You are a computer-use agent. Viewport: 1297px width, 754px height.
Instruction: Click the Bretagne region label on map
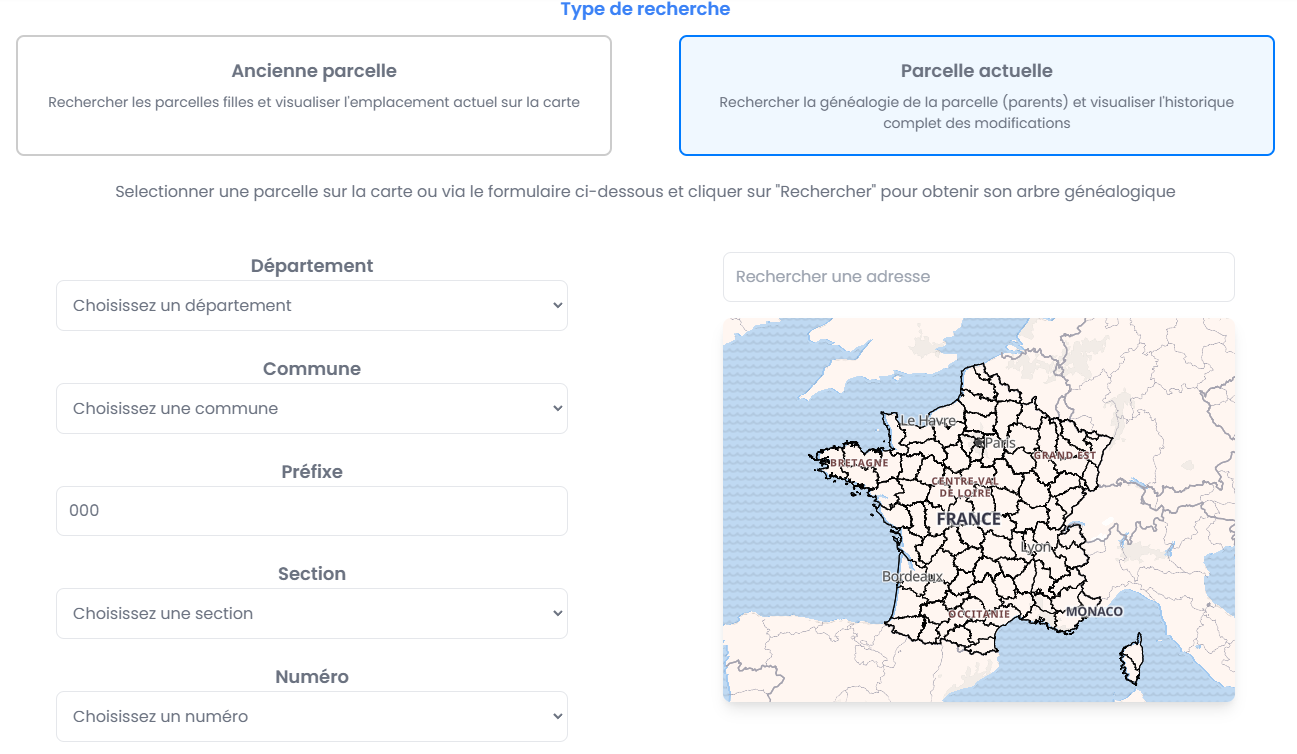[x=859, y=463]
